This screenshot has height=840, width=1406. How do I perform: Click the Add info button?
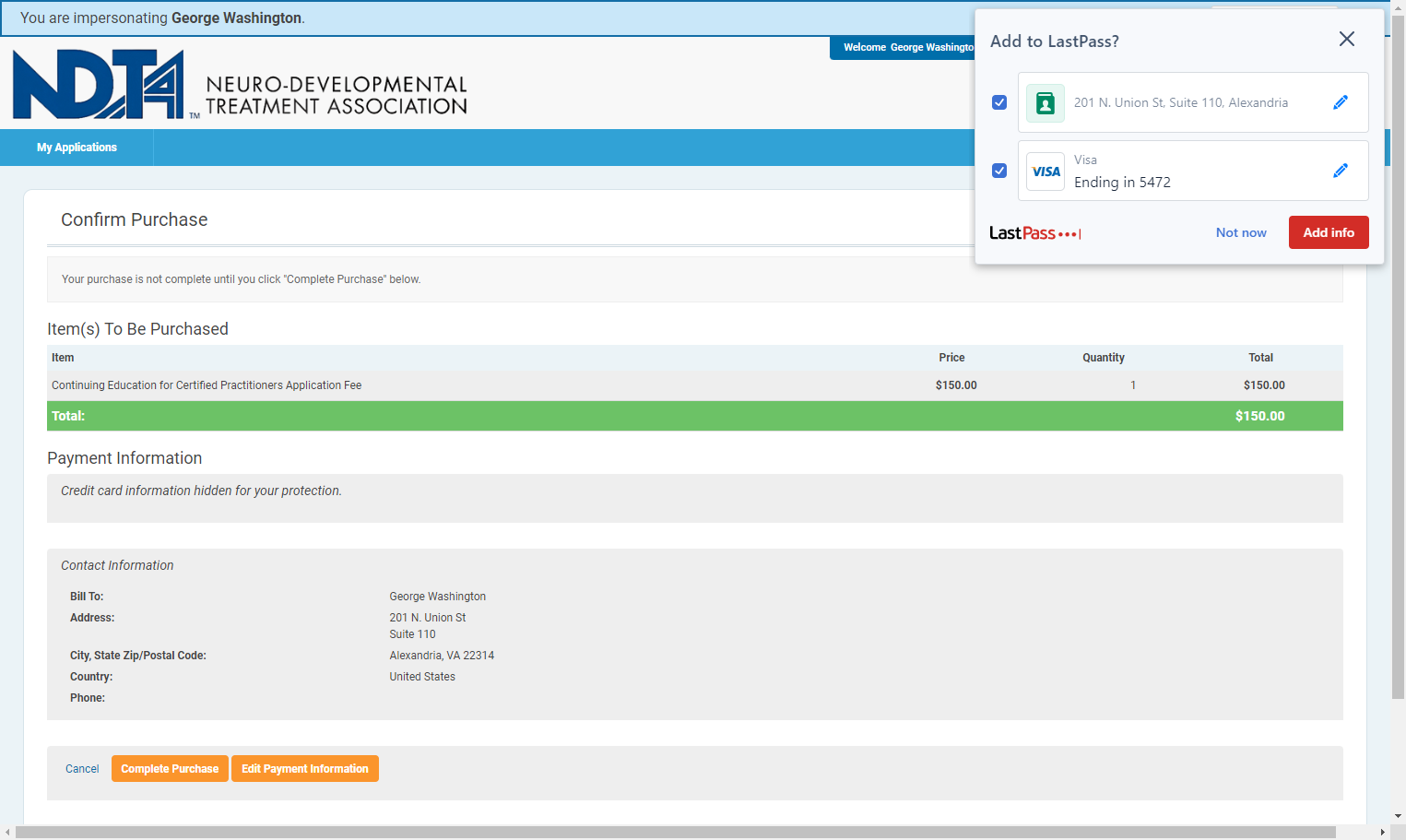click(1329, 232)
